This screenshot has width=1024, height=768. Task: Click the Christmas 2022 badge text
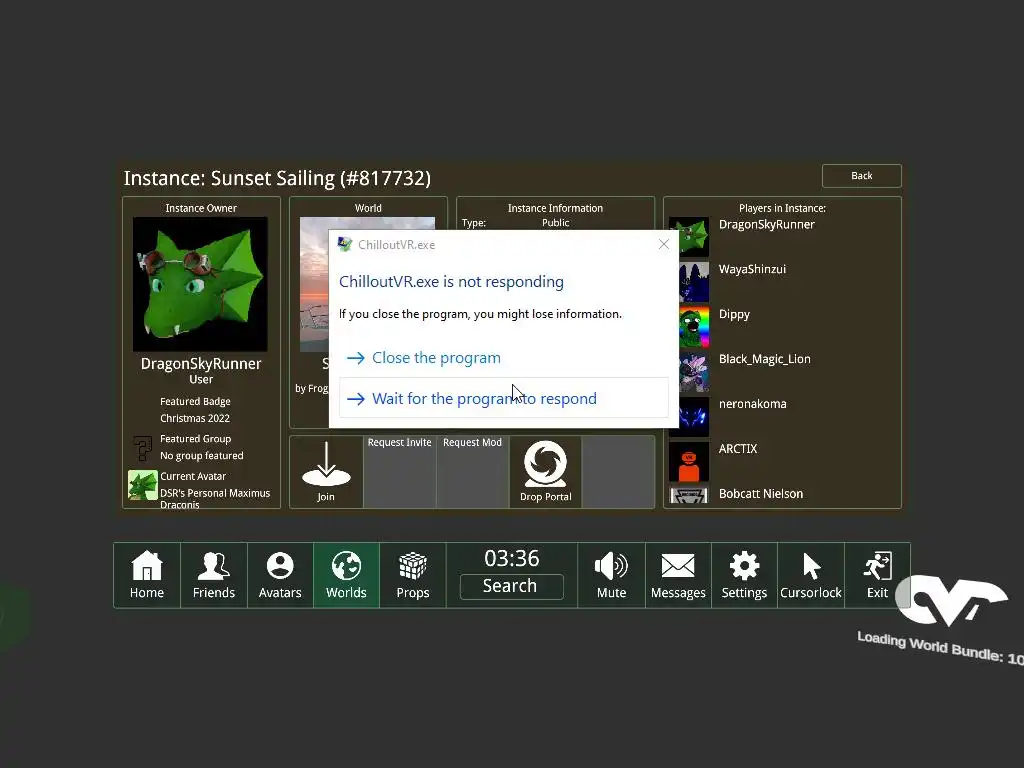[195, 418]
